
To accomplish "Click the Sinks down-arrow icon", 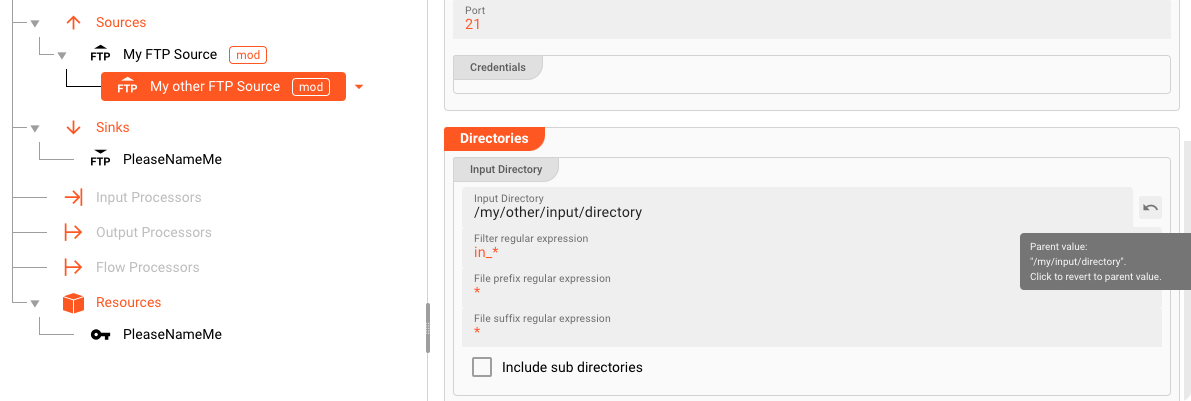I will click(x=73, y=128).
